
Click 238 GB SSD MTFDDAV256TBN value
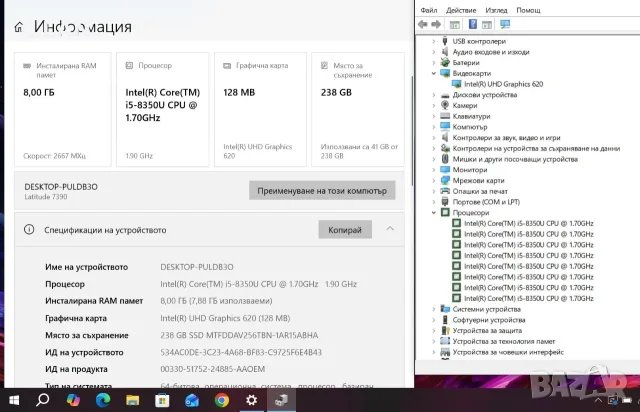click(x=239, y=335)
